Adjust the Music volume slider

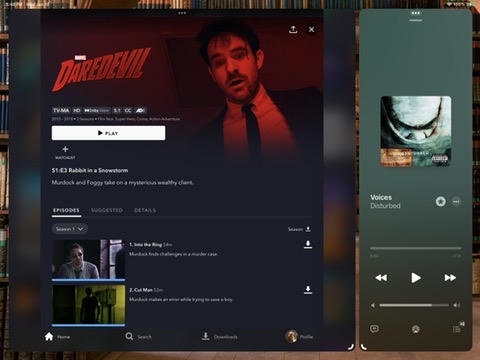pos(414,305)
